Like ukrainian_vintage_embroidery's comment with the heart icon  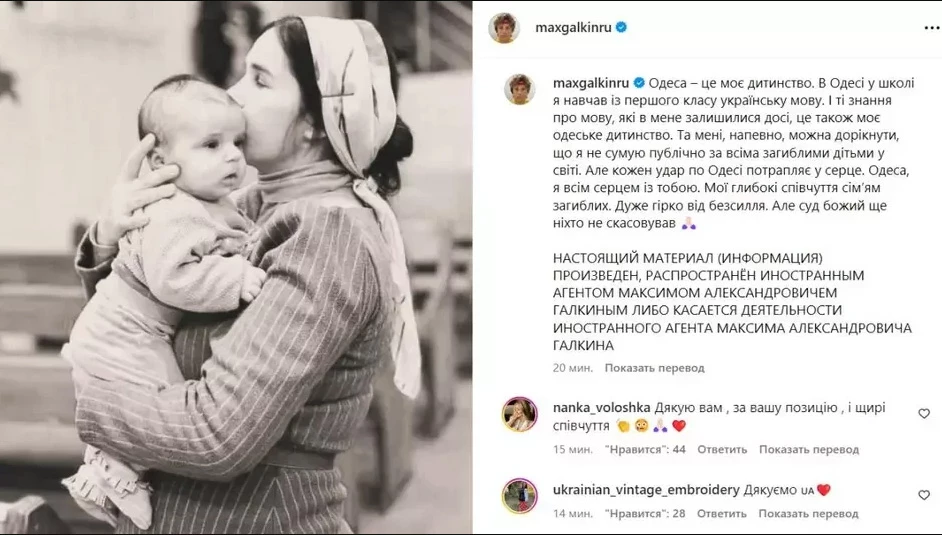(x=924, y=495)
